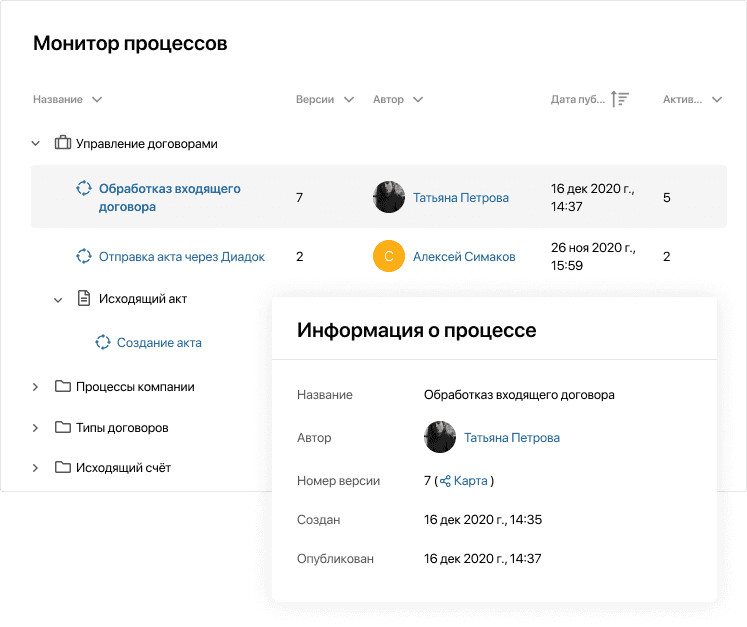Viewport: 747px width, 627px height.
Task: Open the Создание акта process link
Action: 159,343
